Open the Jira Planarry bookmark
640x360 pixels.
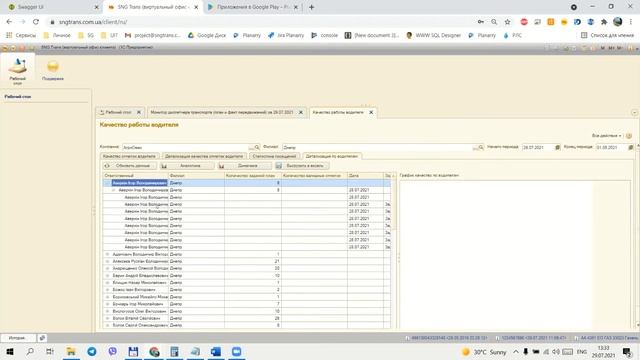[x=286, y=36]
